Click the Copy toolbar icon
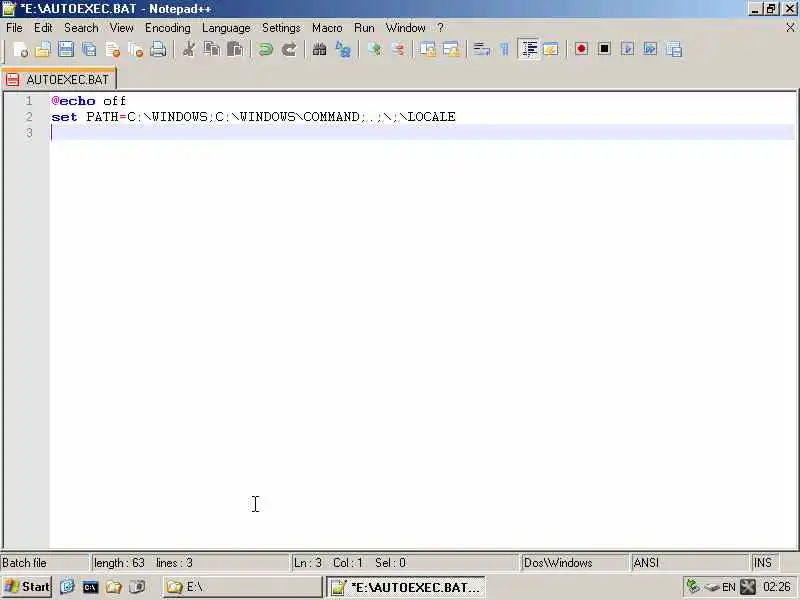This screenshot has width=800, height=600. 212,49
